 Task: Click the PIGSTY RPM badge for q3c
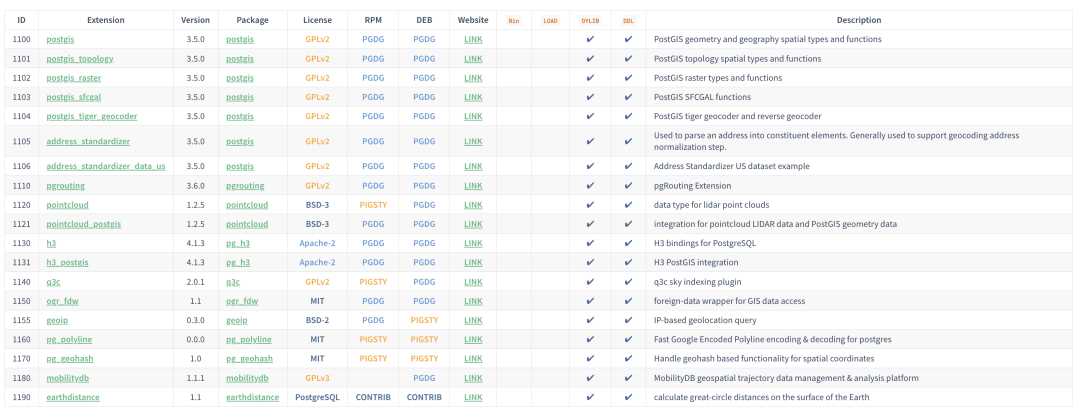coord(373,282)
